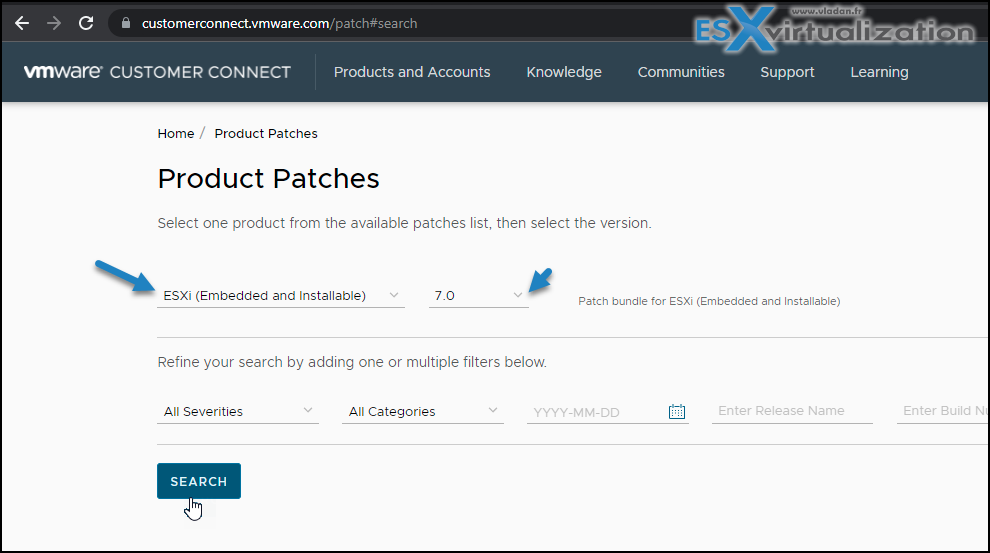Reload the page with the refresh icon
Image resolution: width=990 pixels, height=553 pixels.
click(86, 23)
